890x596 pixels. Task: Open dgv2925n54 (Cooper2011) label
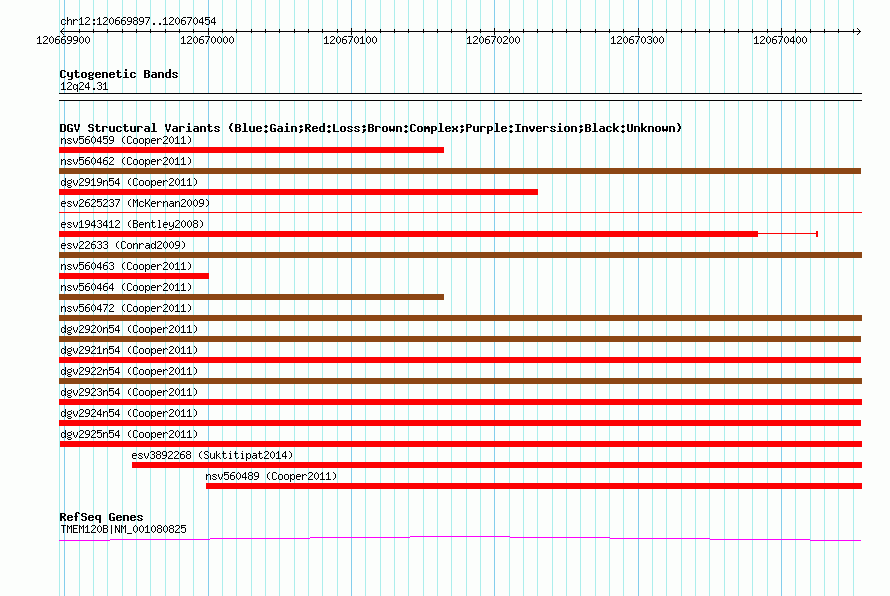pyautogui.click(x=129, y=434)
